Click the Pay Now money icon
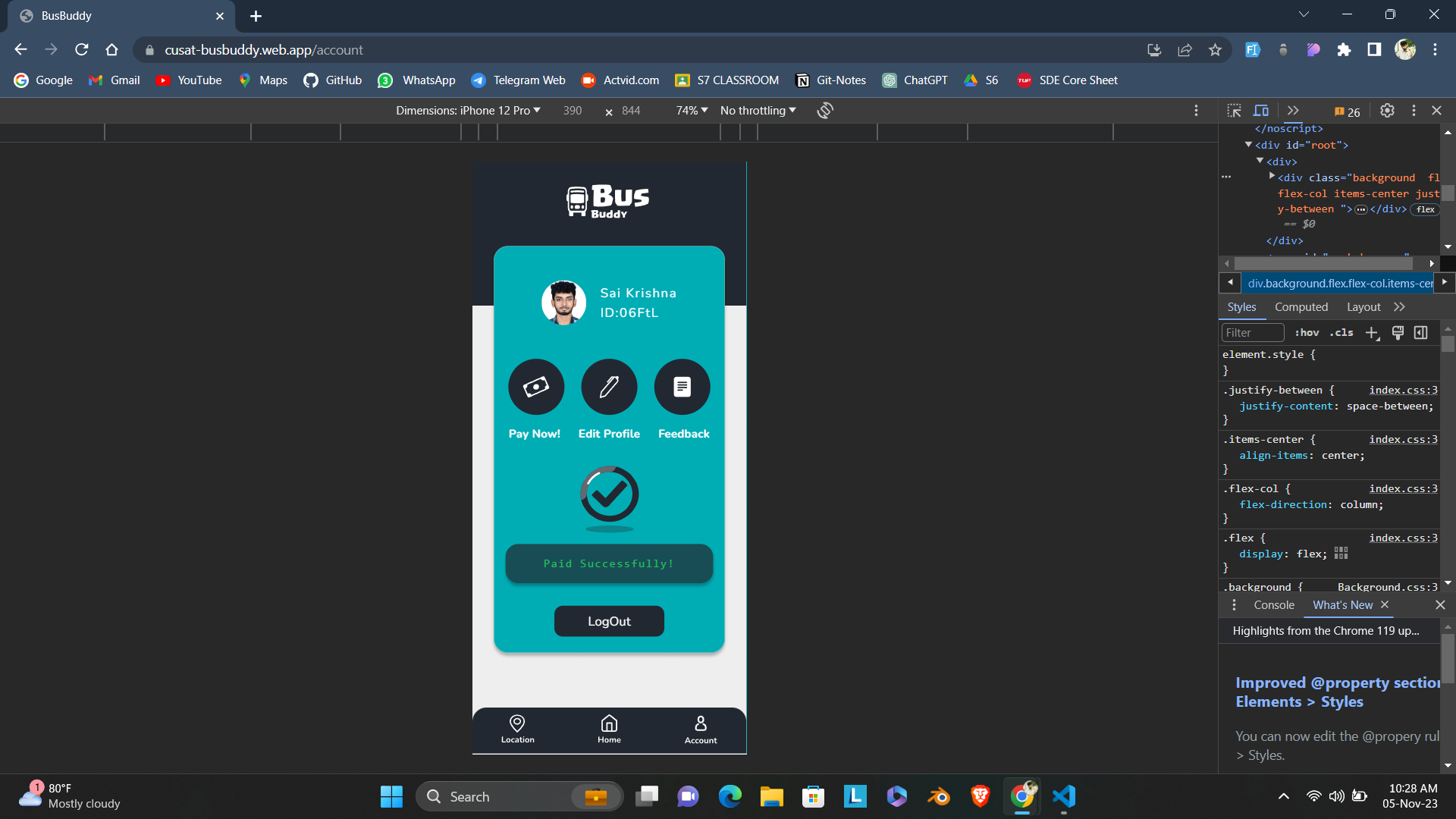The width and height of the screenshot is (1456, 819). tap(536, 387)
